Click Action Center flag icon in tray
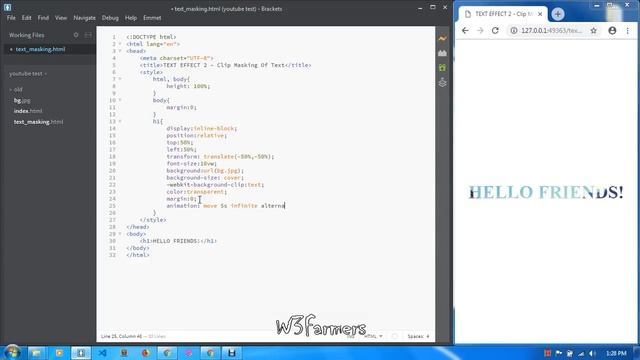The height and width of the screenshot is (360, 640). tap(559, 353)
